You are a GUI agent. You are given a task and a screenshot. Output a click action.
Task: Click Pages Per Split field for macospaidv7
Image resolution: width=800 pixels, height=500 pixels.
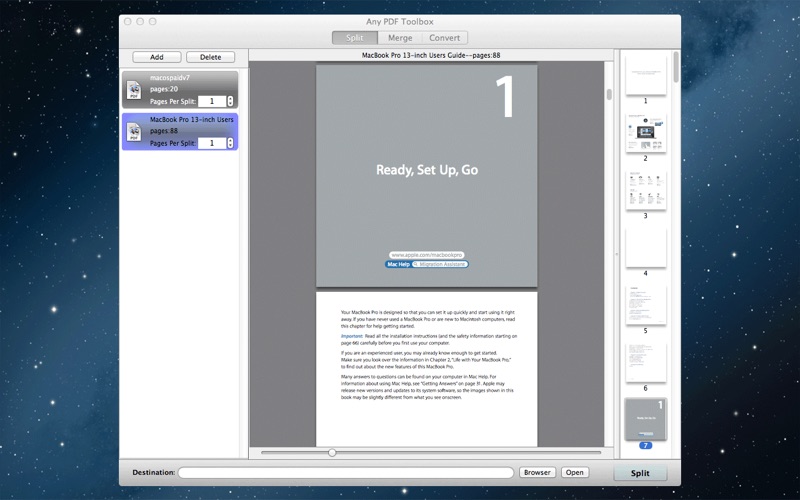tap(212, 101)
